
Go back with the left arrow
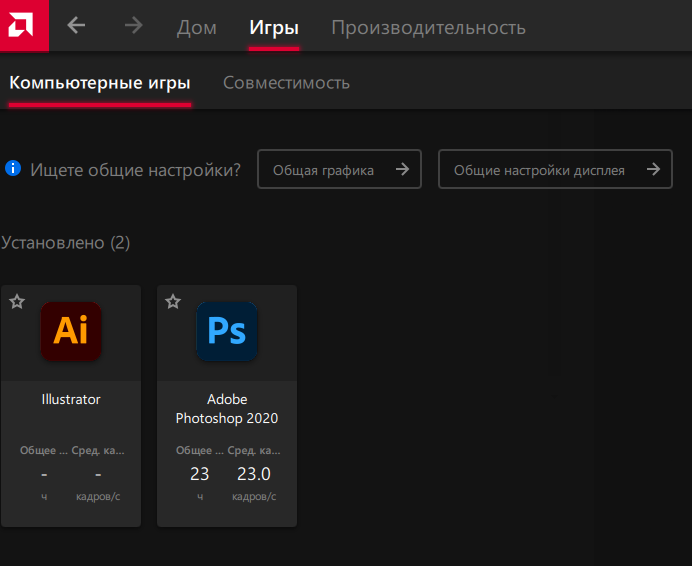(x=76, y=26)
